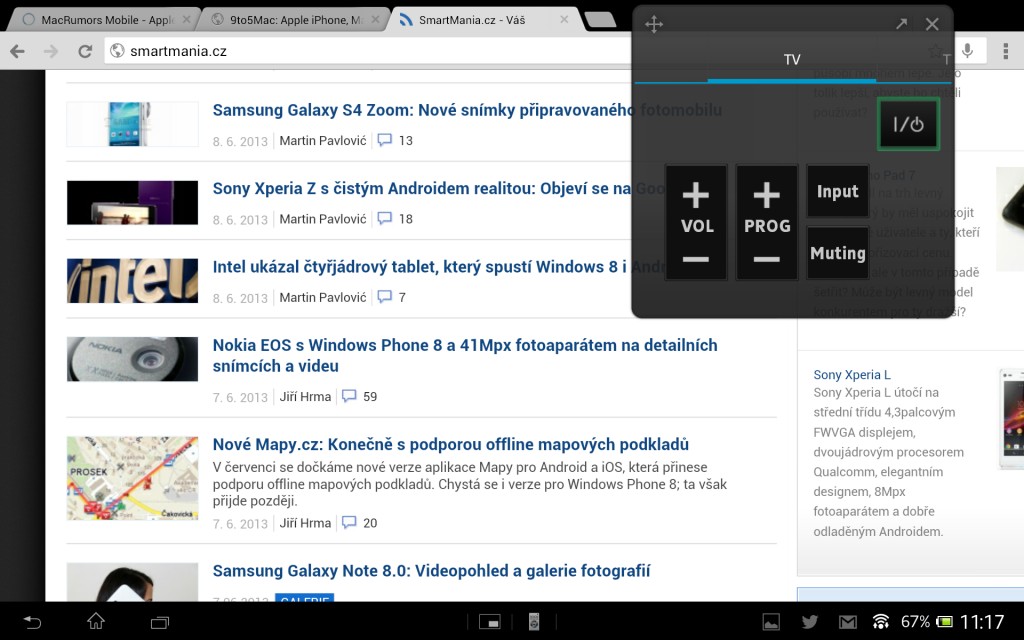Open the Samsung Galaxy S4 Zoom article

(467, 110)
